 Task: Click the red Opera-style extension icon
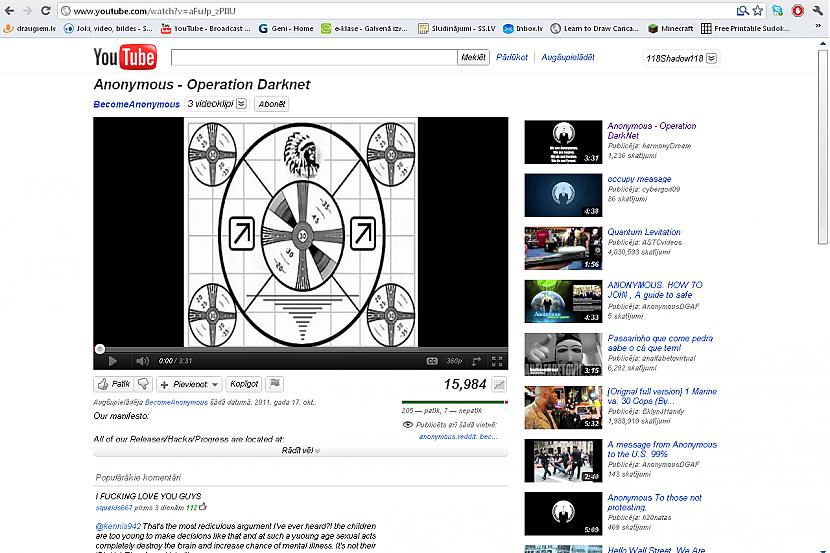[x=798, y=11]
